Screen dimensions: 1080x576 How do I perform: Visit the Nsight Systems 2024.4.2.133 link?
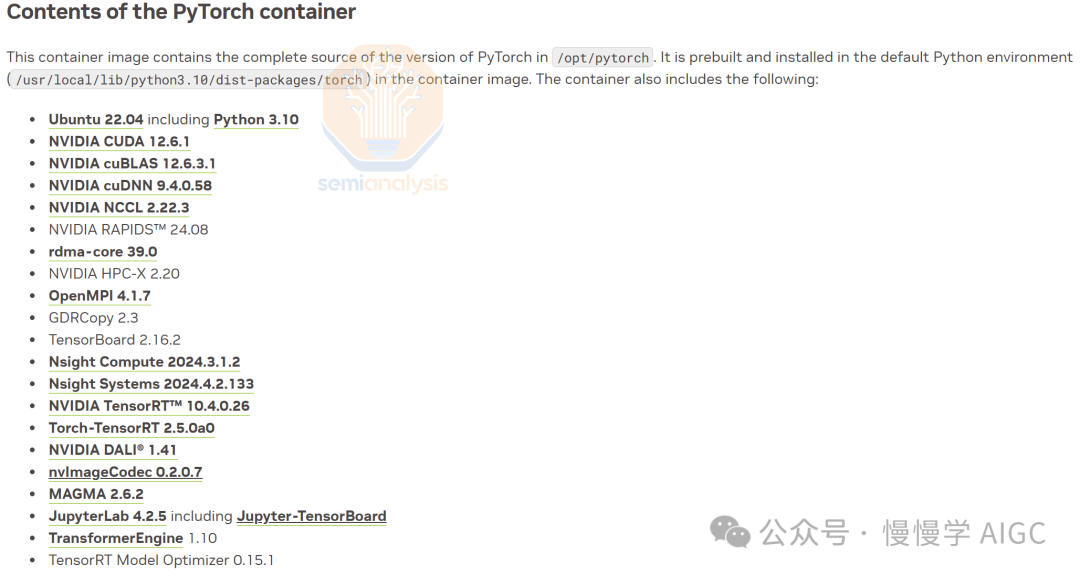151,383
